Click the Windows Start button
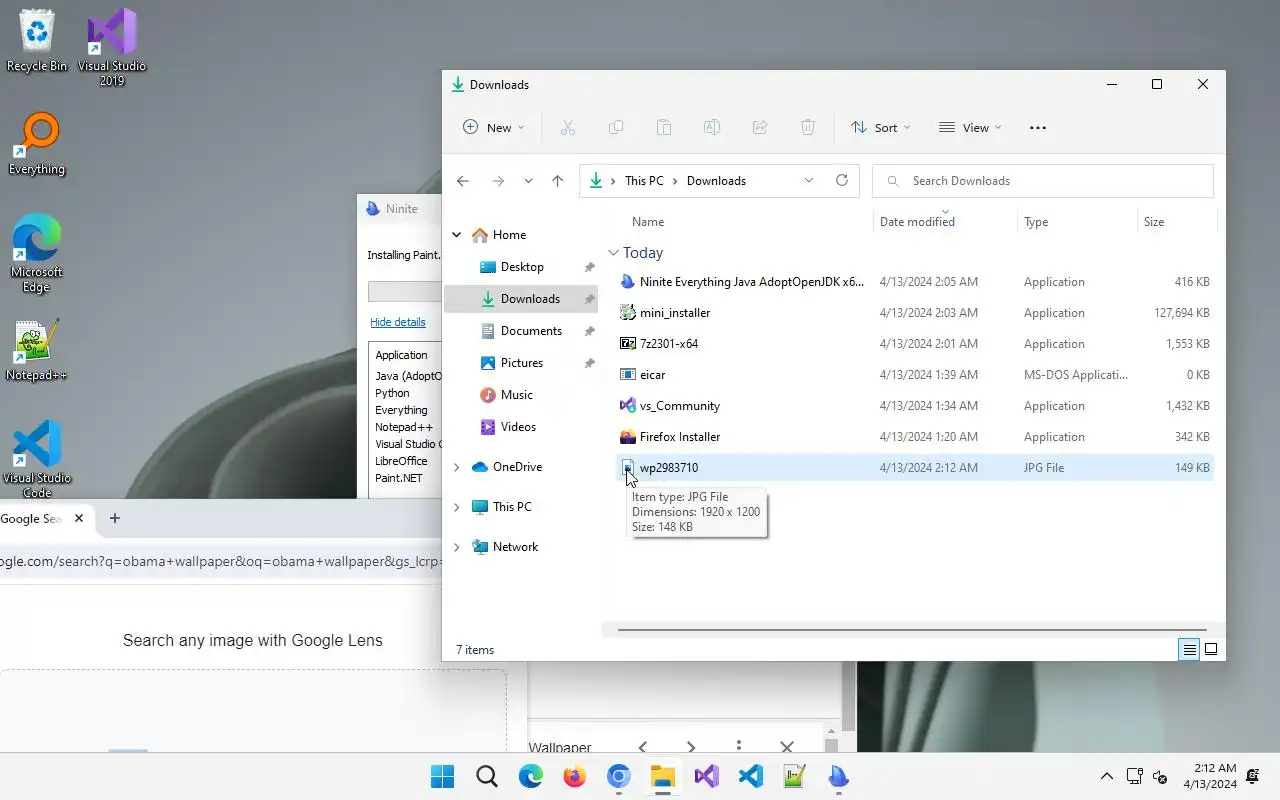 442,776
